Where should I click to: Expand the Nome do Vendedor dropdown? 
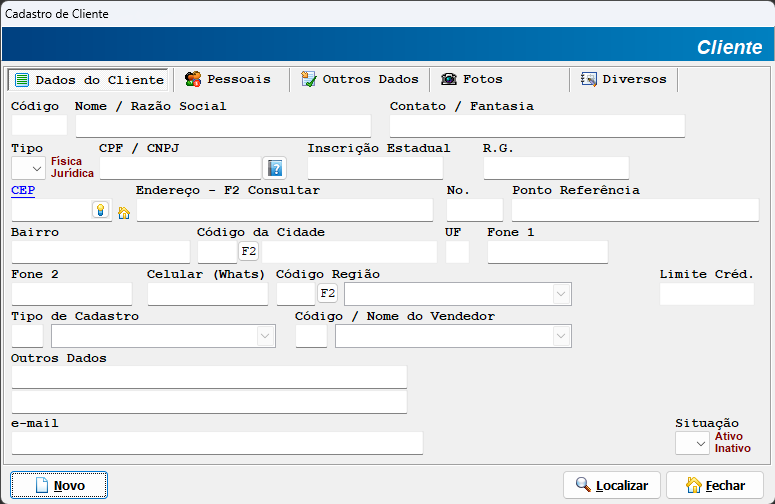pyautogui.click(x=561, y=337)
